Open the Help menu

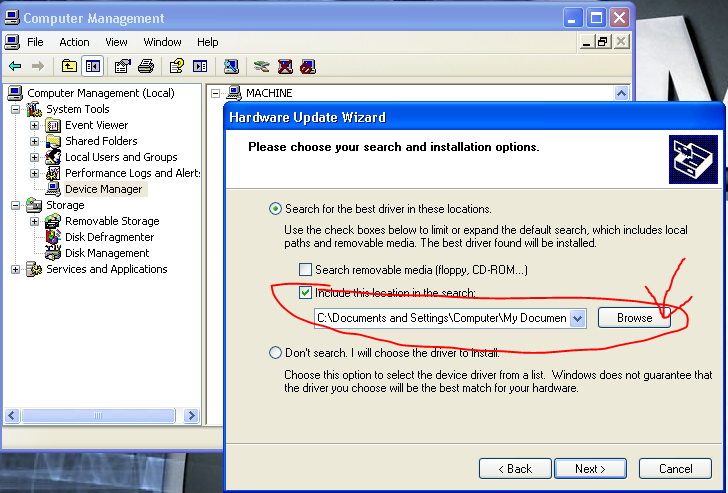(x=208, y=42)
